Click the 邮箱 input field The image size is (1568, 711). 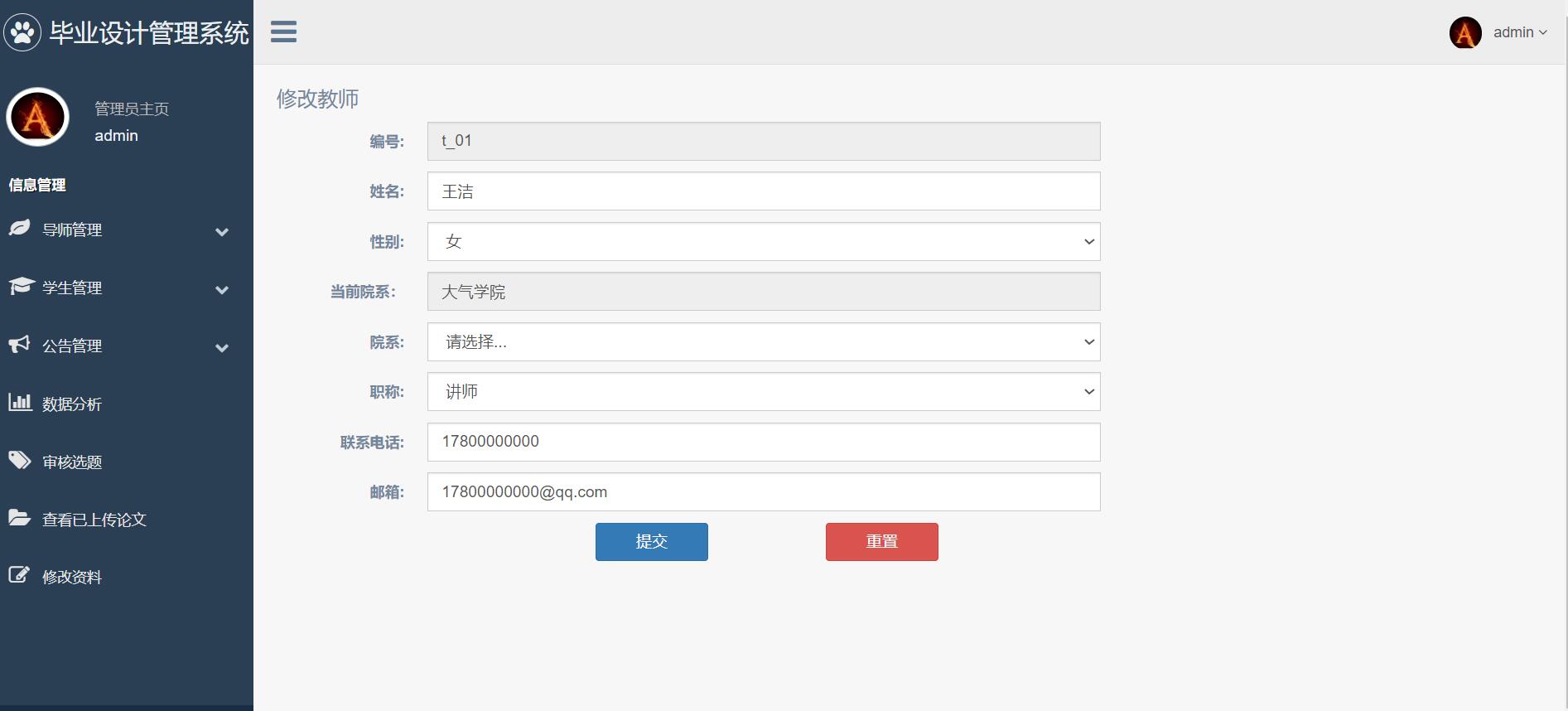point(764,492)
